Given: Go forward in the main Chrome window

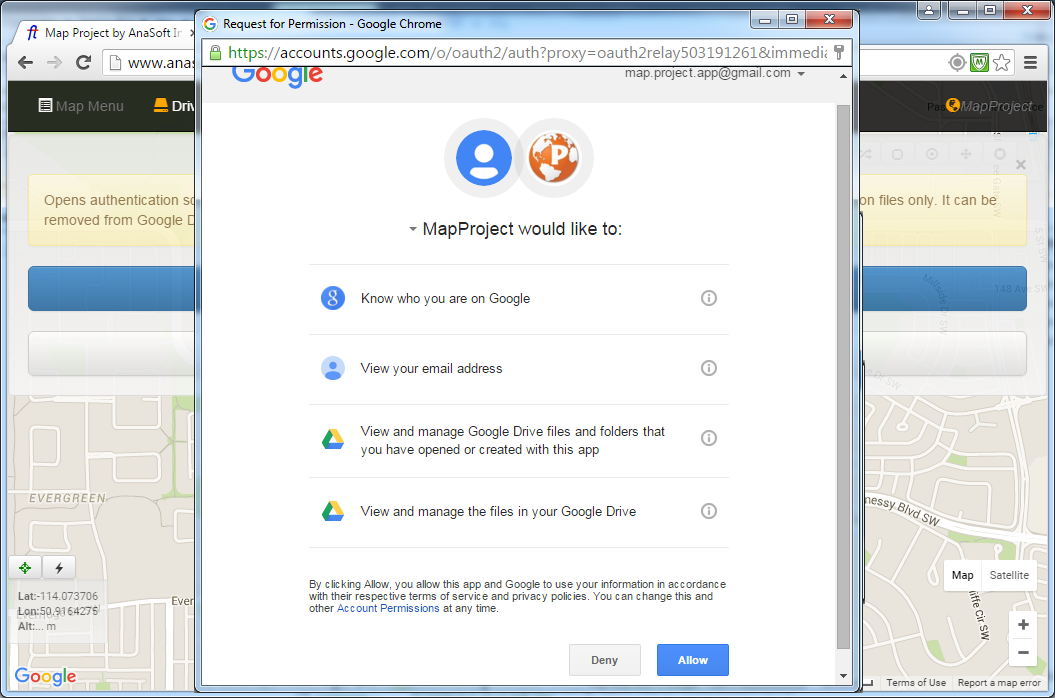Looking at the screenshot, I should pyautogui.click(x=54, y=63).
